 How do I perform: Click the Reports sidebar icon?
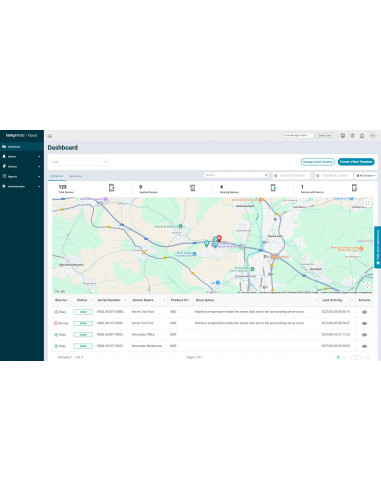click(x=4, y=176)
